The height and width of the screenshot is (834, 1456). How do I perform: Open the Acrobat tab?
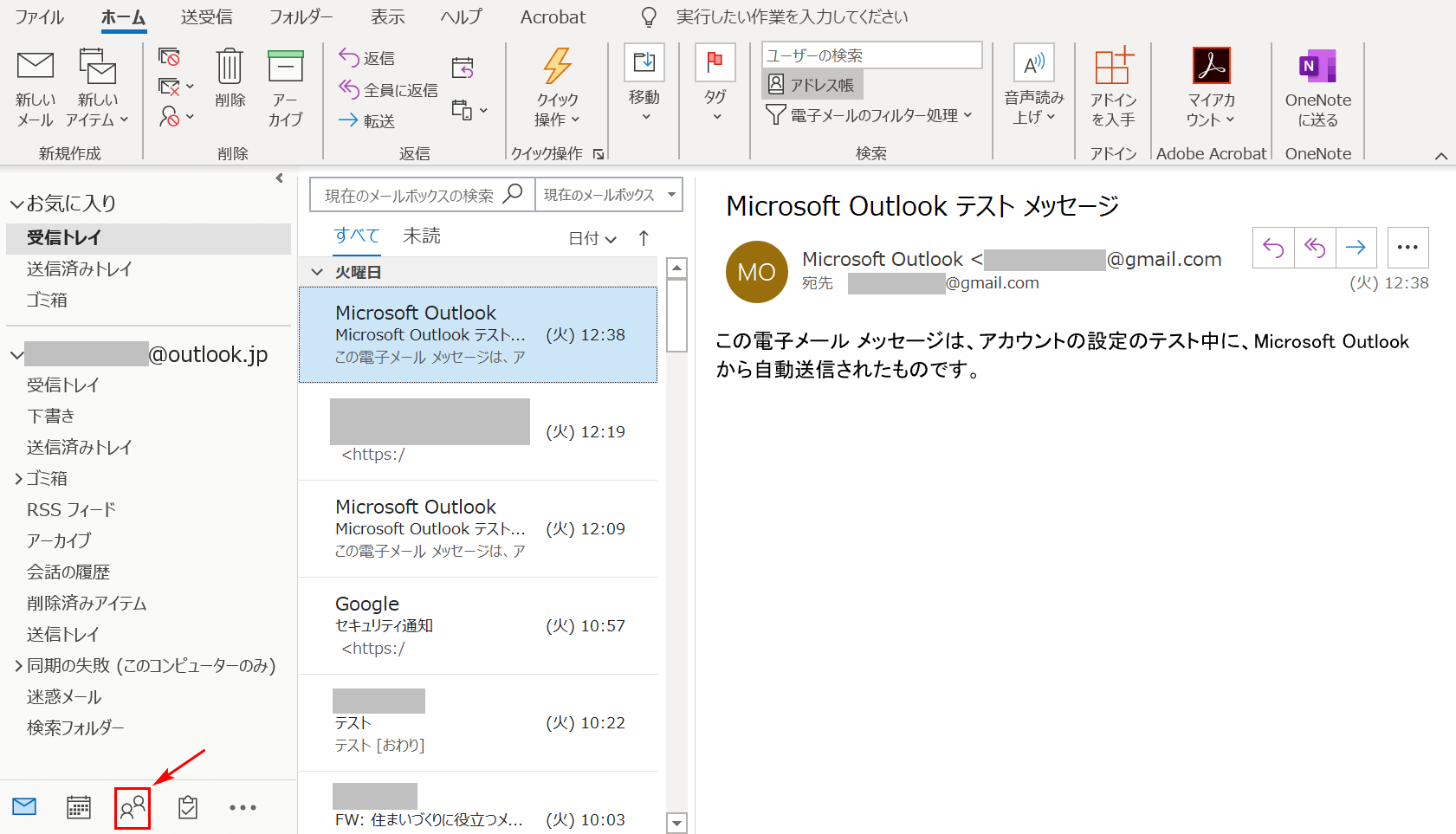pos(553,17)
